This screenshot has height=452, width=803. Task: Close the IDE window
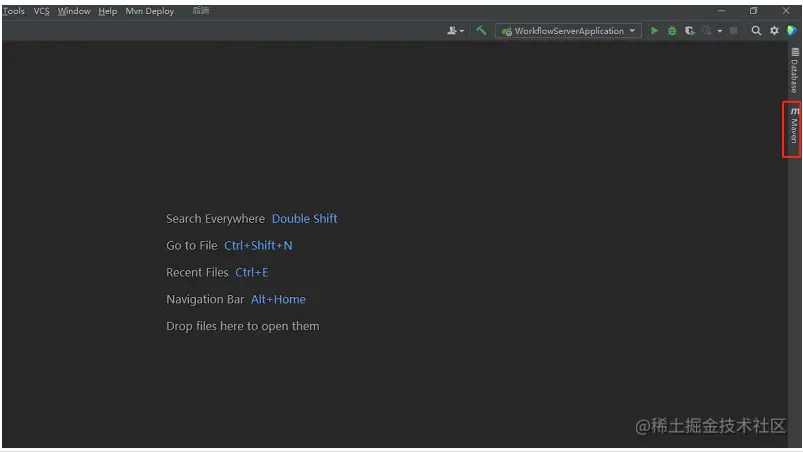tap(786, 11)
